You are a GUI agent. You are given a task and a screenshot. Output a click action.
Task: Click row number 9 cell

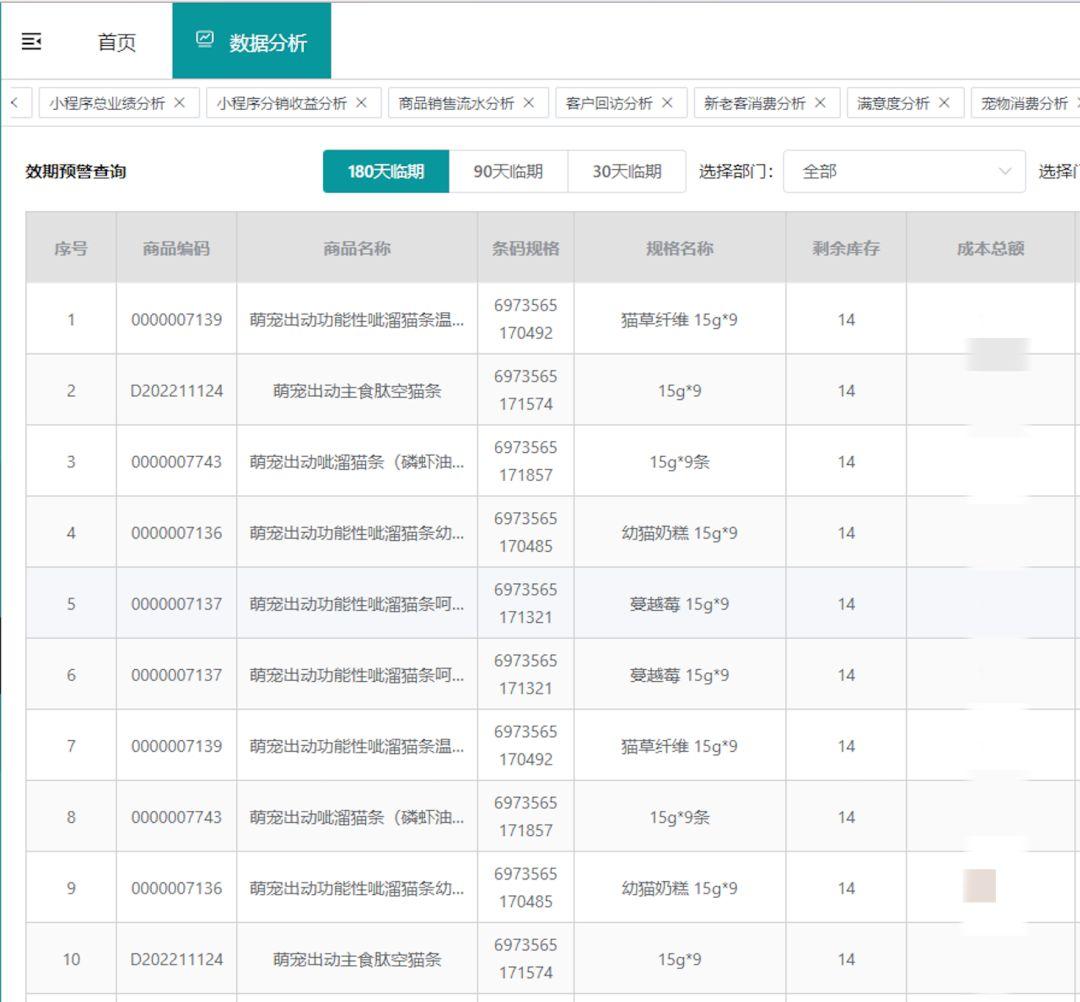71,888
